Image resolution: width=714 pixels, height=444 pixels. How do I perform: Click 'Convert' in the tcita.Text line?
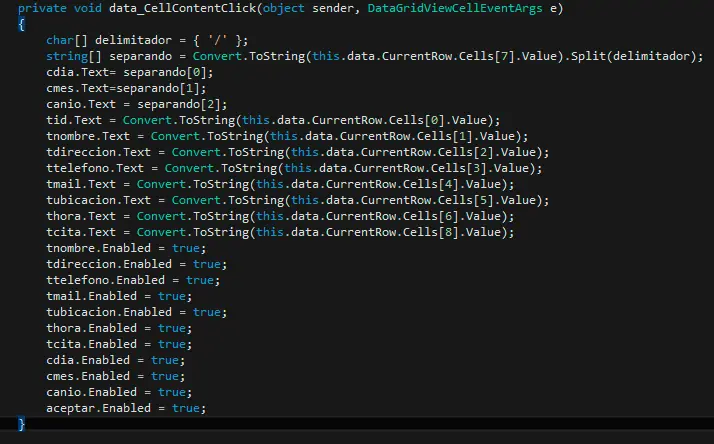(x=161, y=232)
